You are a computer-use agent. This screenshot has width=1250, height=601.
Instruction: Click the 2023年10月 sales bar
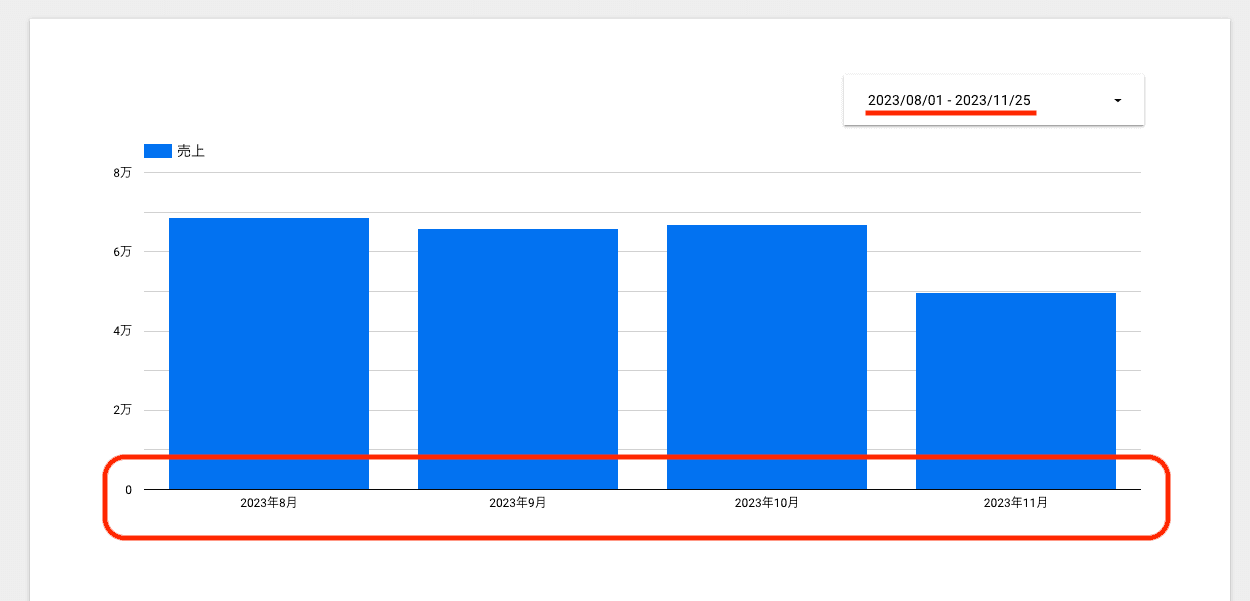coord(766,356)
